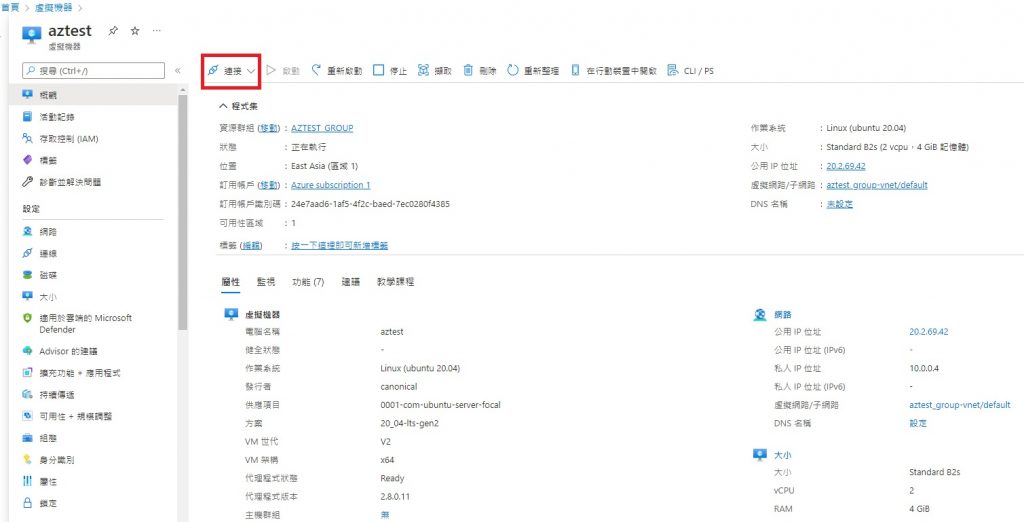1024x522 pixels.
Task: Click 編輯 next to 標籤
Action: point(251,246)
